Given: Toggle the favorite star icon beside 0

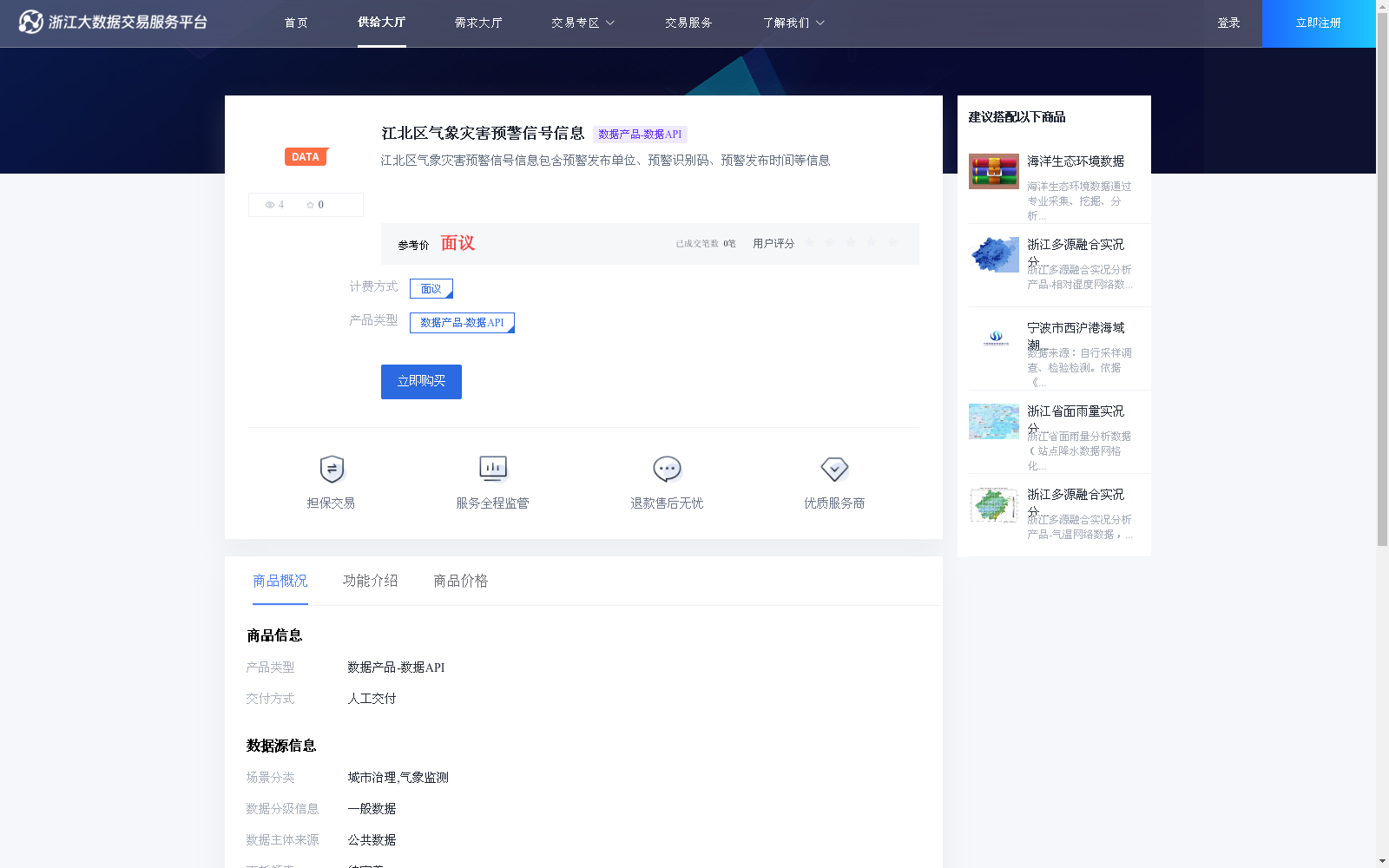Looking at the screenshot, I should click(x=310, y=205).
